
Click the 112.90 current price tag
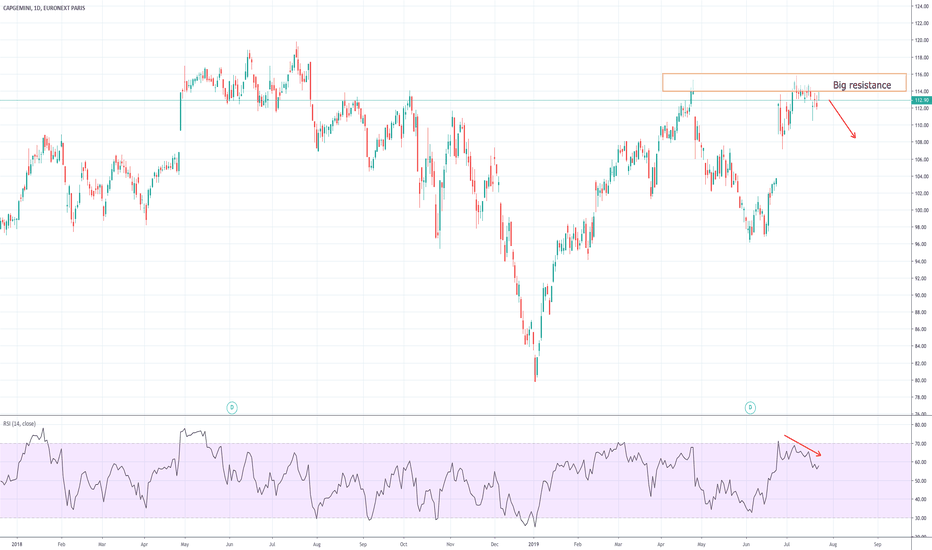tap(921, 100)
